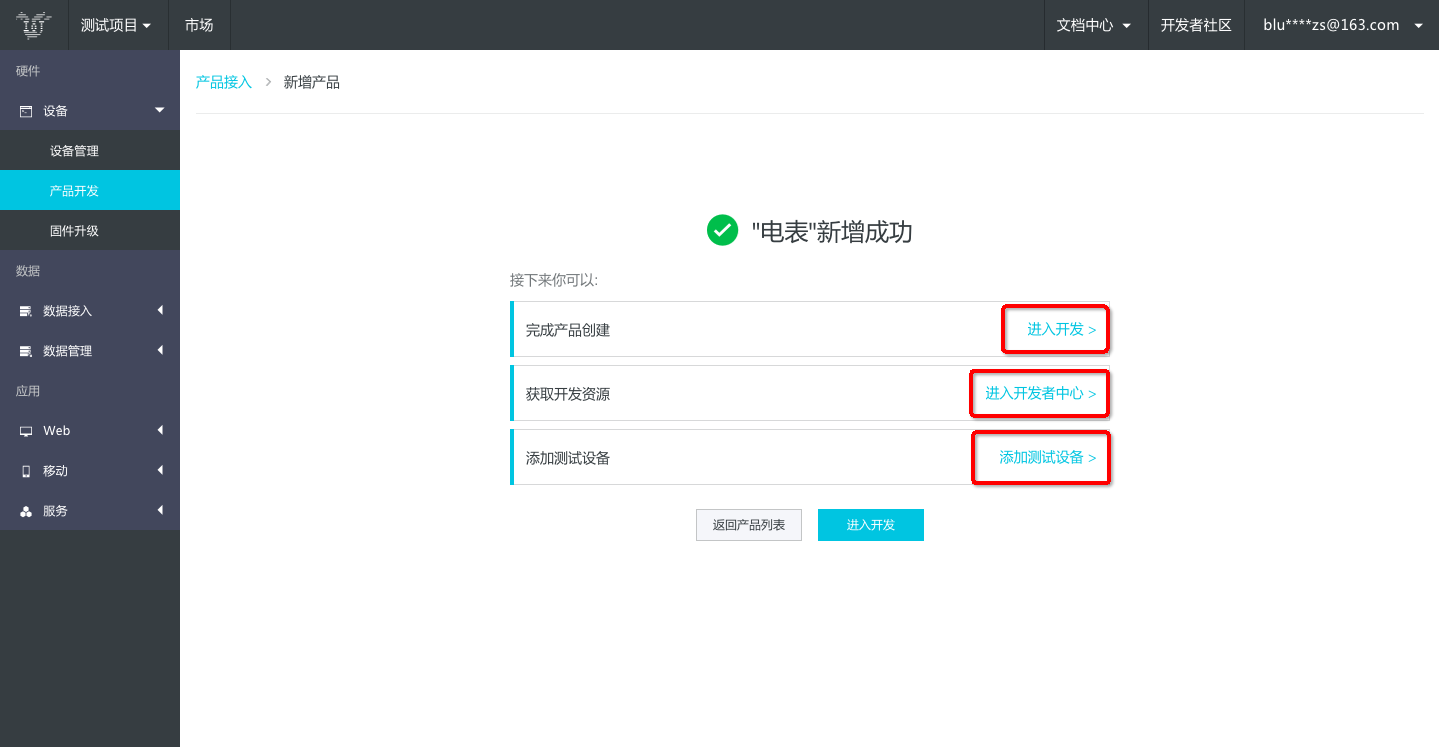
Task: Open the 文档中心 dropdown menu
Action: (x=1094, y=25)
